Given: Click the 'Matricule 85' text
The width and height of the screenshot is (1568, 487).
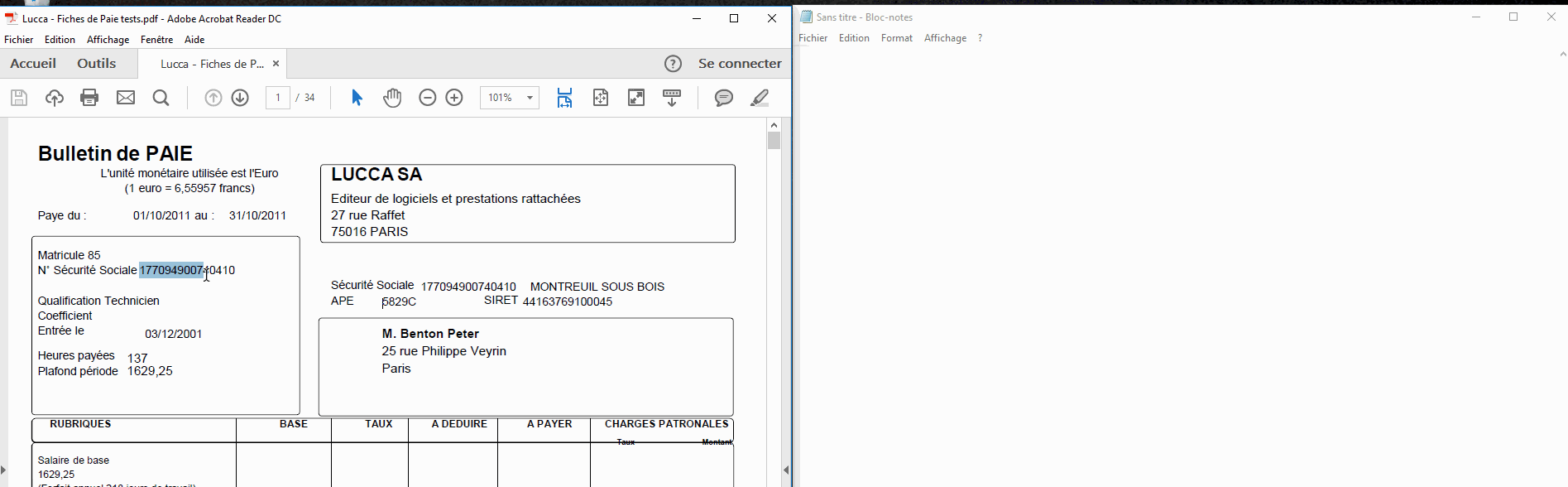Looking at the screenshot, I should [70, 255].
